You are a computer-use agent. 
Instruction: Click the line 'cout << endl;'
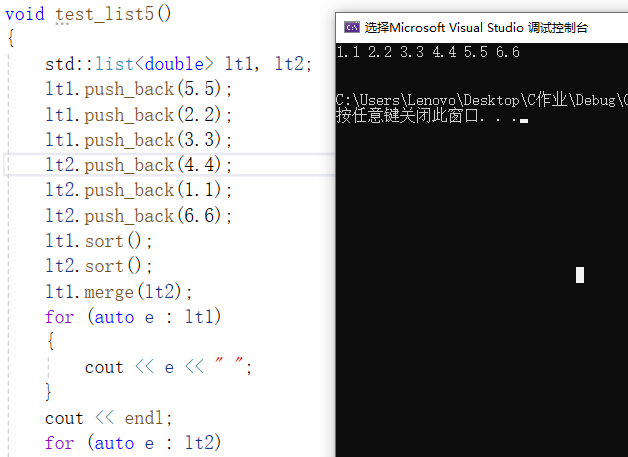(x=109, y=418)
